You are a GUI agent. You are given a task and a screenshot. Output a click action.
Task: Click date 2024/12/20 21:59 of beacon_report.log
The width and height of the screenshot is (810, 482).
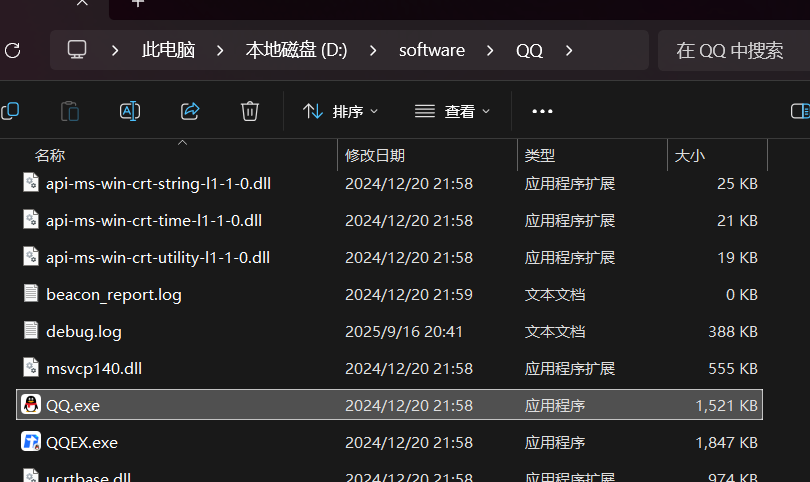coord(409,294)
